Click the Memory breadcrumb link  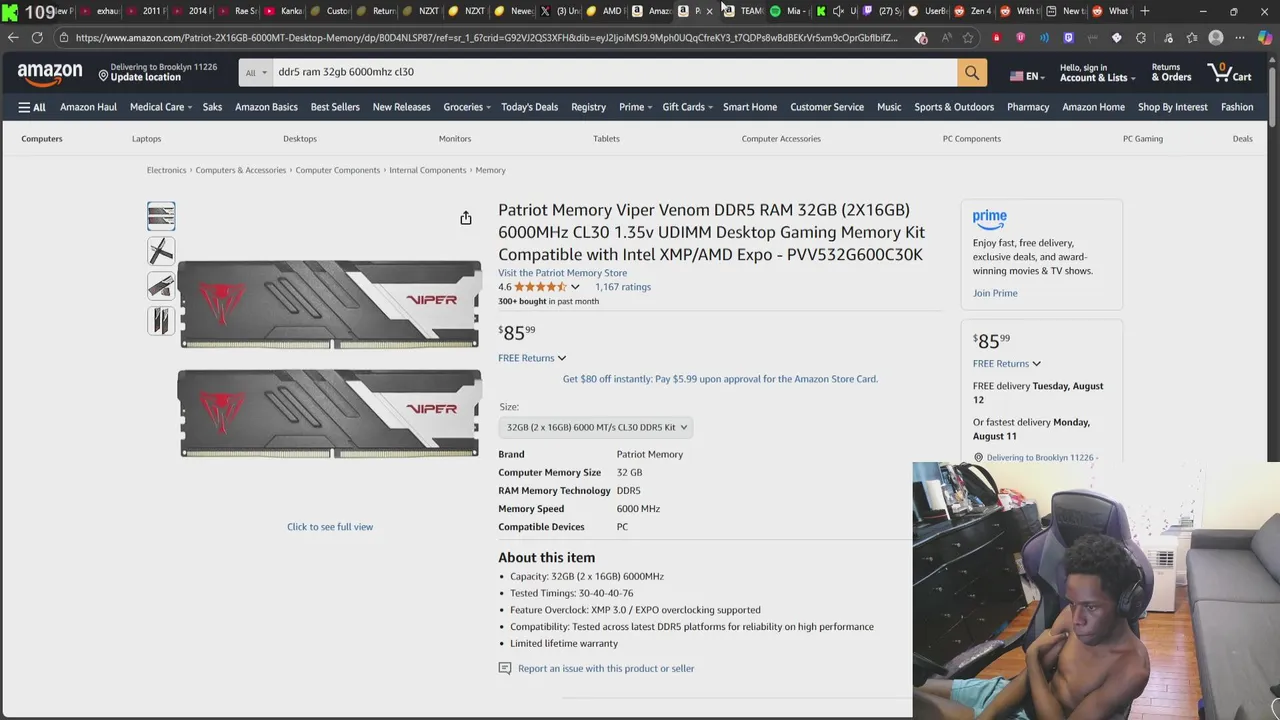click(490, 170)
